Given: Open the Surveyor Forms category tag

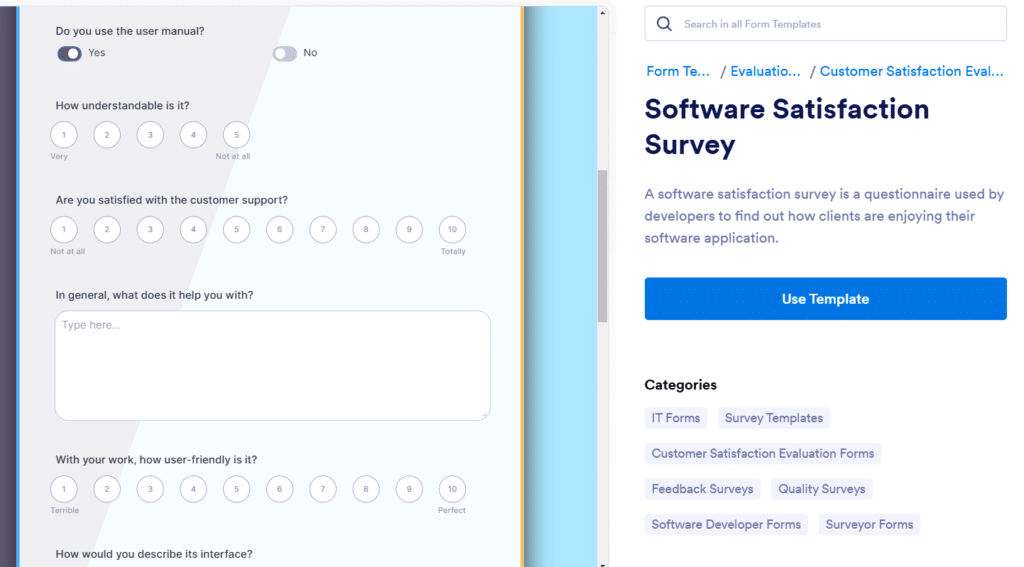Looking at the screenshot, I should (869, 525).
